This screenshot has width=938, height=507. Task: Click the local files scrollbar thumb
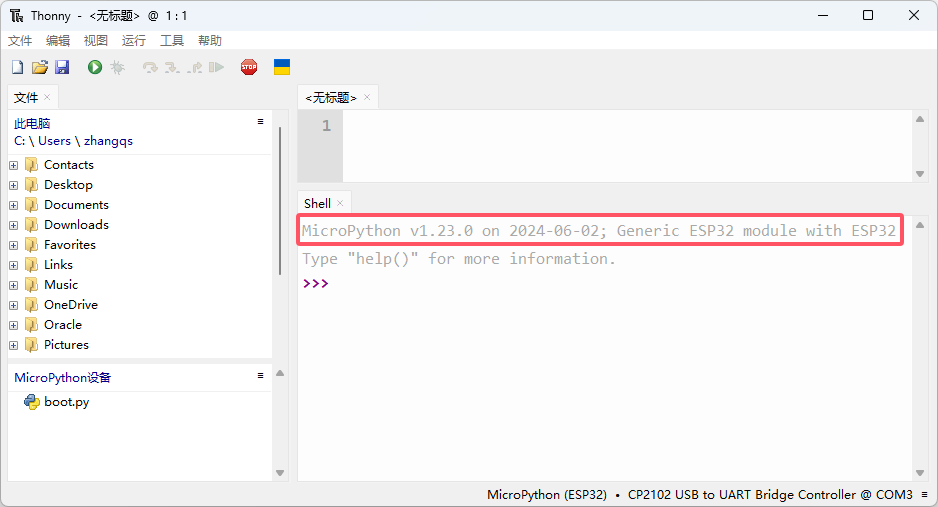(x=280, y=200)
